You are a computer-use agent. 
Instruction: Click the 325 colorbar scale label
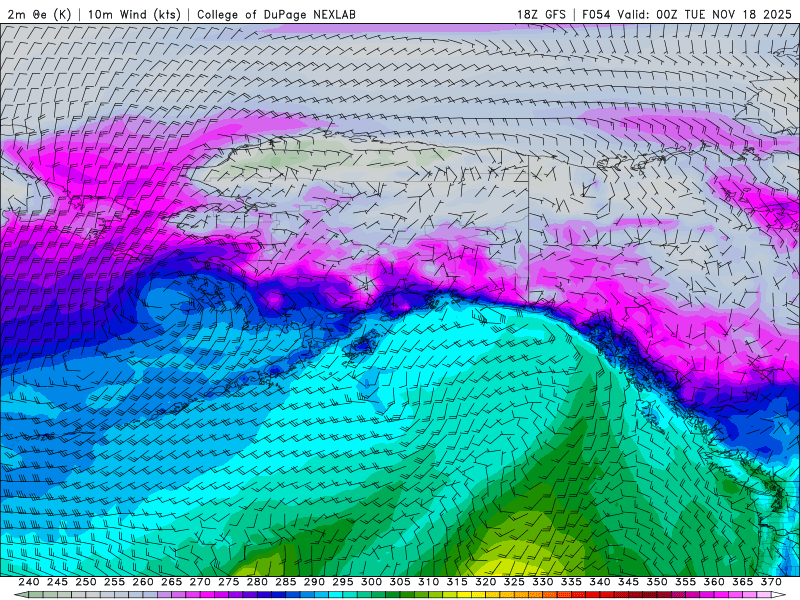(514, 582)
